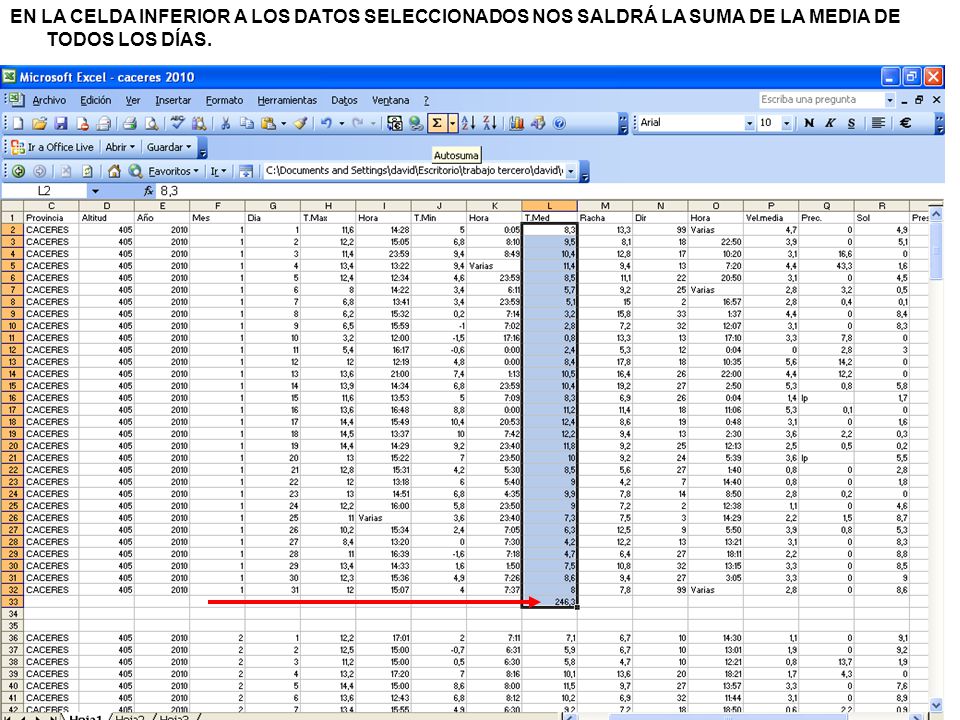Image resolution: width=960 pixels, height=720 pixels.
Task: Open the undo history dropdown arrow
Action: [341, 124]
